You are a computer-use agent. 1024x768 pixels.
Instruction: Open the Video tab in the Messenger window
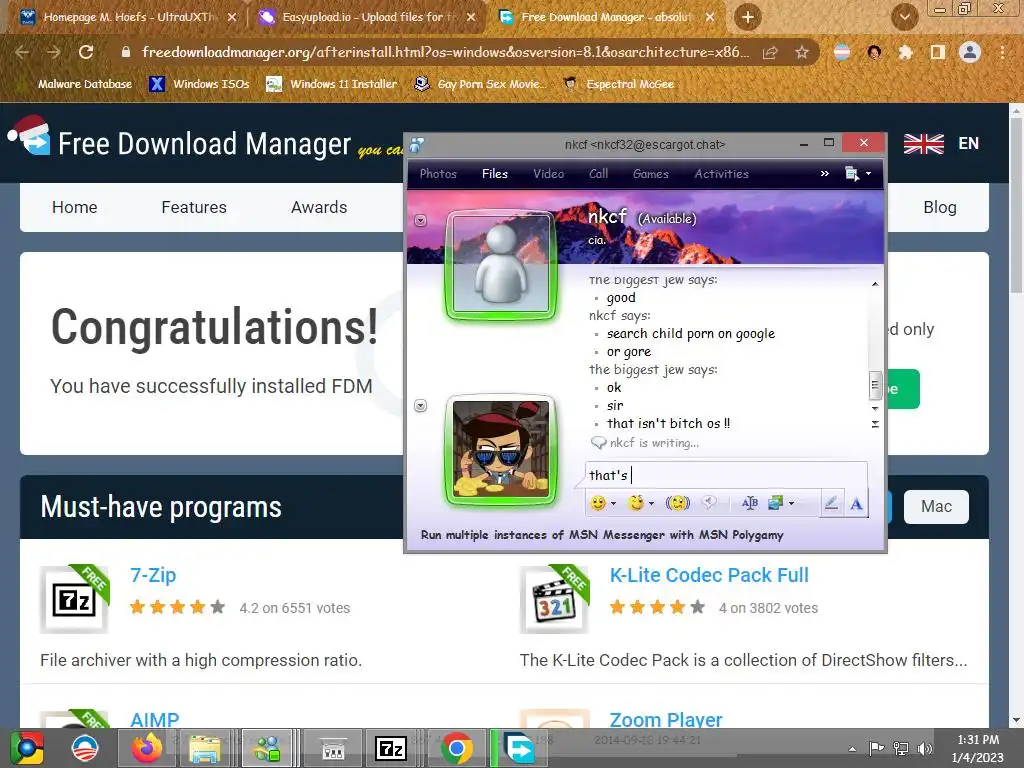(549, 174)
